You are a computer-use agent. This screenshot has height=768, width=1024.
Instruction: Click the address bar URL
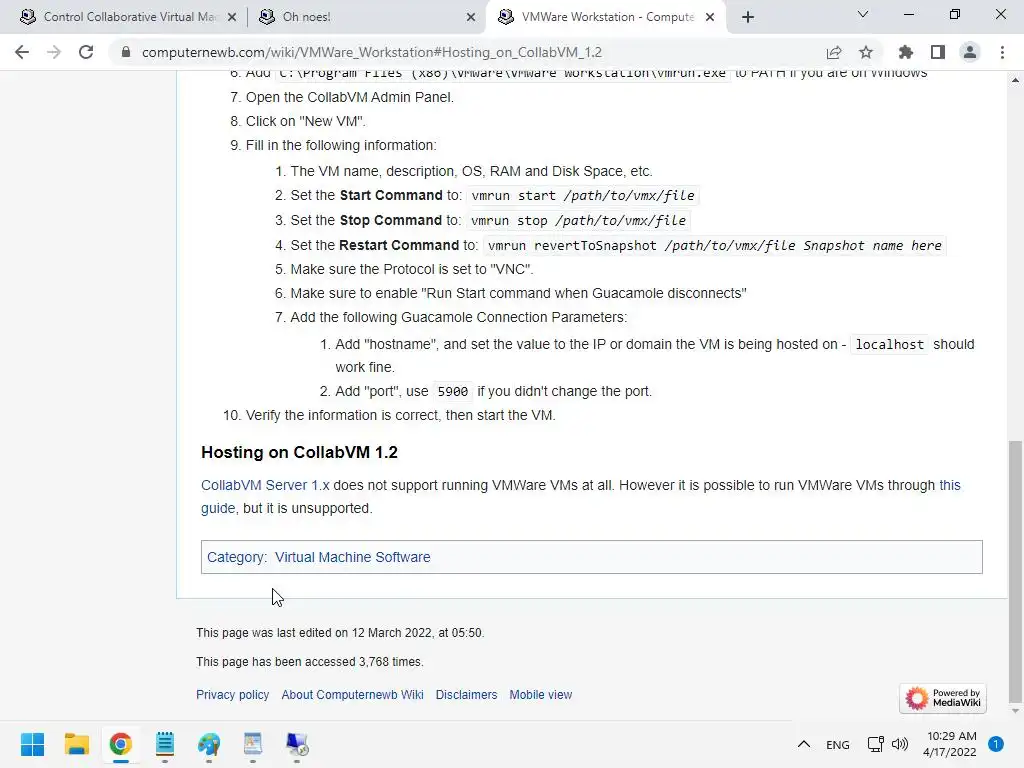coord(372,52)
